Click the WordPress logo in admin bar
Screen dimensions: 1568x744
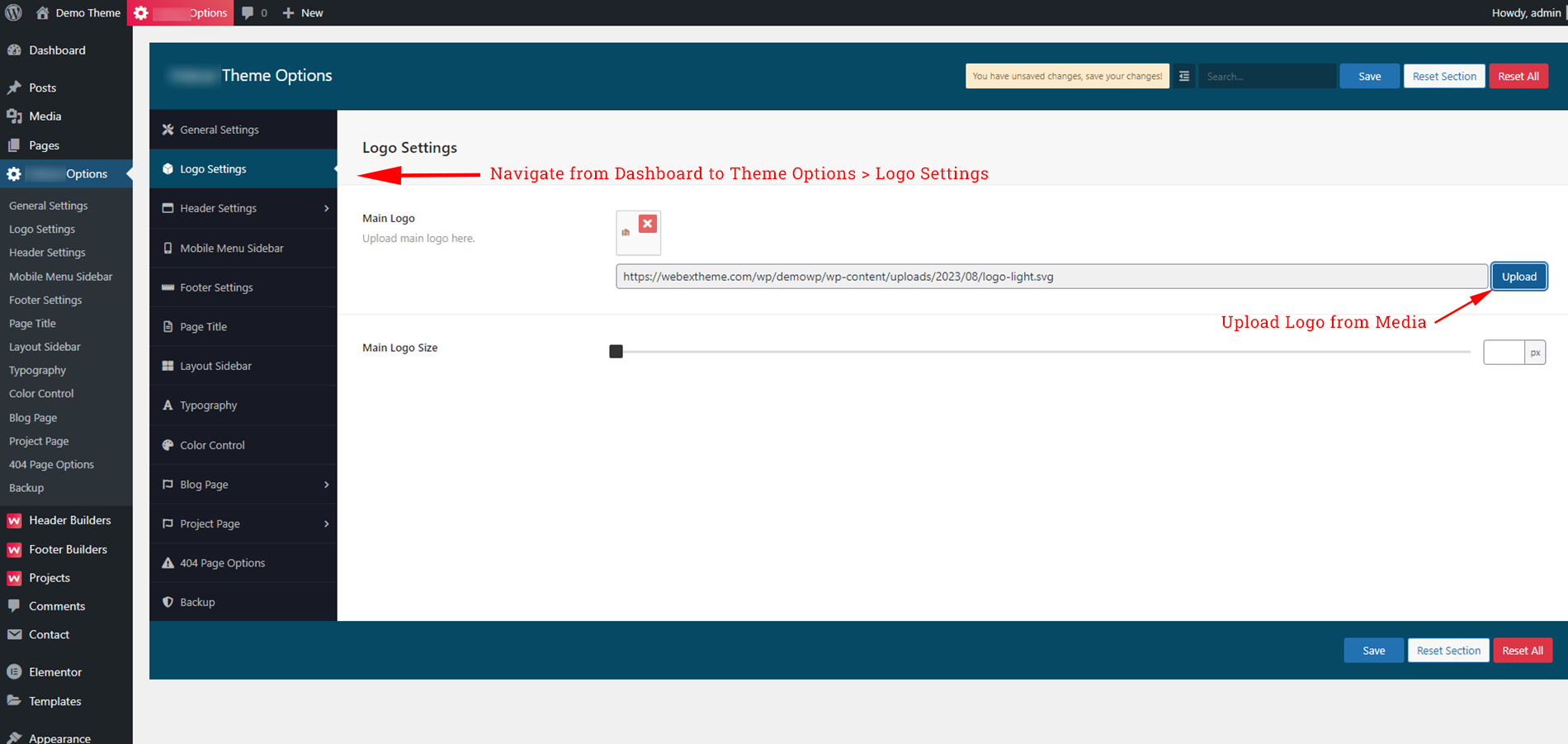14,12
